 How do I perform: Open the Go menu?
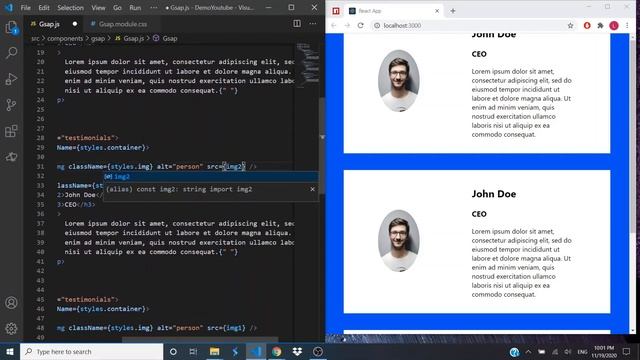tap(117, 8)
